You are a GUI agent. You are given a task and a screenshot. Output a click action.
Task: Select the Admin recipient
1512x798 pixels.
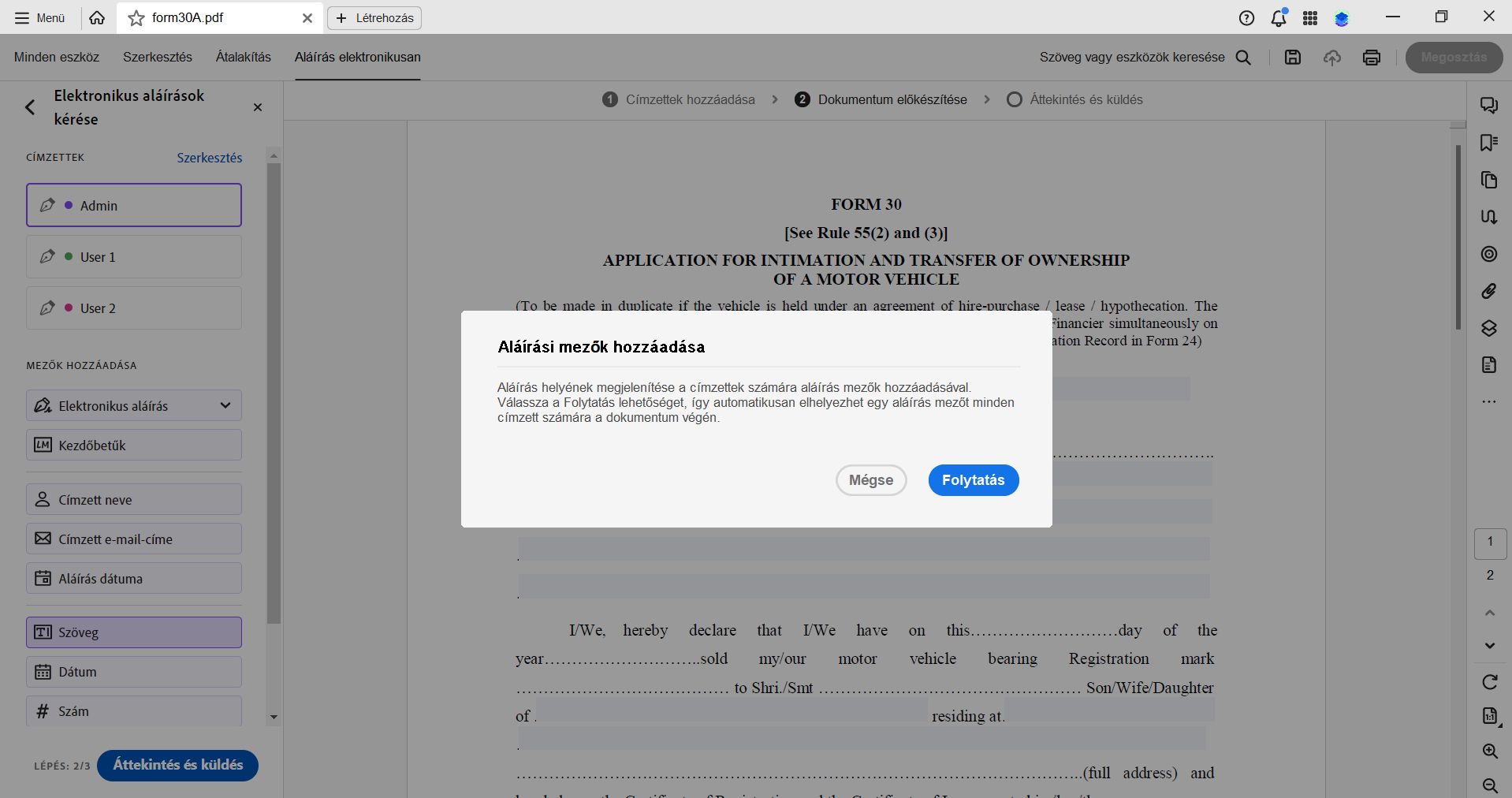point(134,205)
